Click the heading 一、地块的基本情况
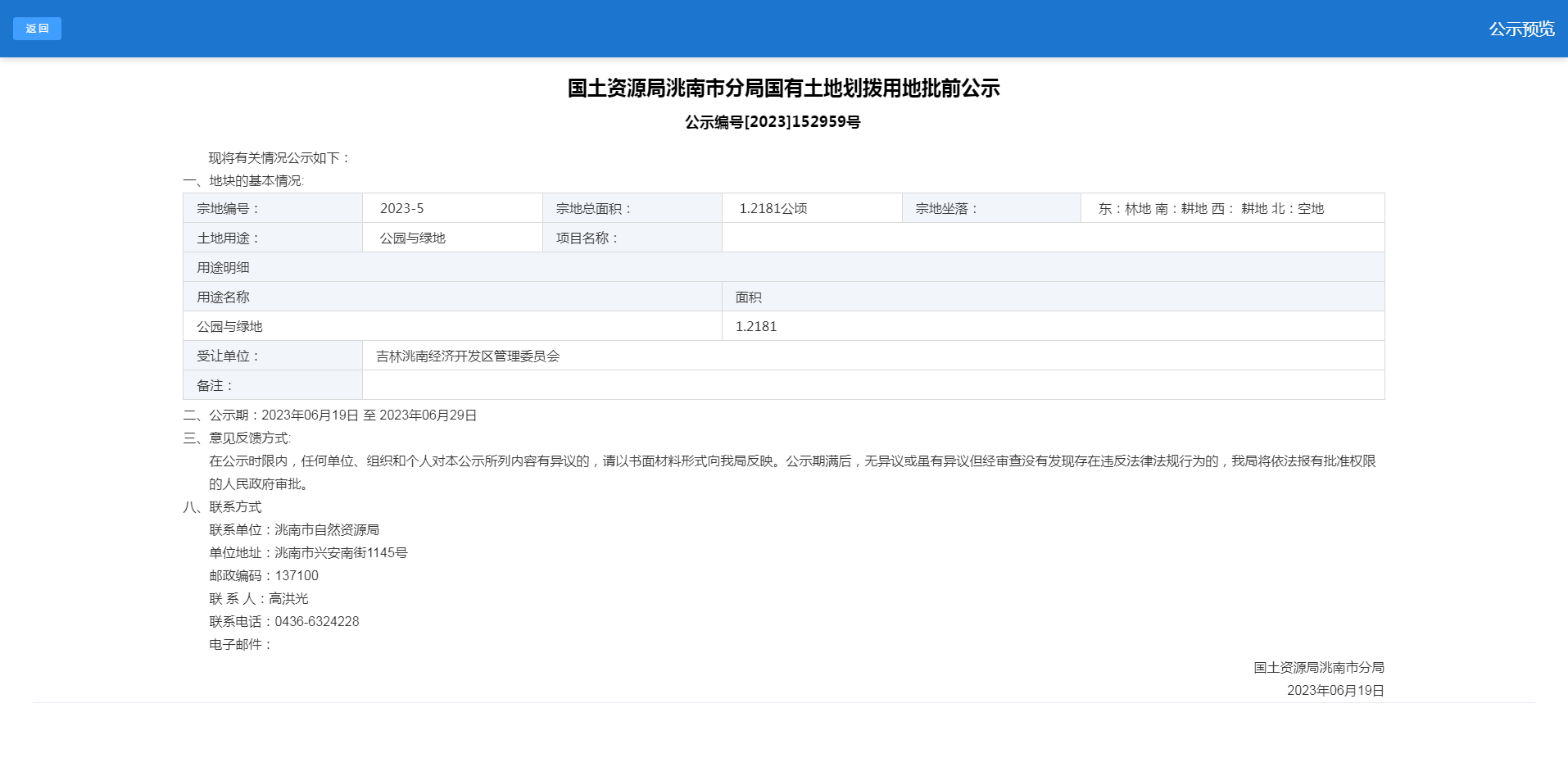The height and width of the screenshot is (767, 1568). (x=243, y=180)
